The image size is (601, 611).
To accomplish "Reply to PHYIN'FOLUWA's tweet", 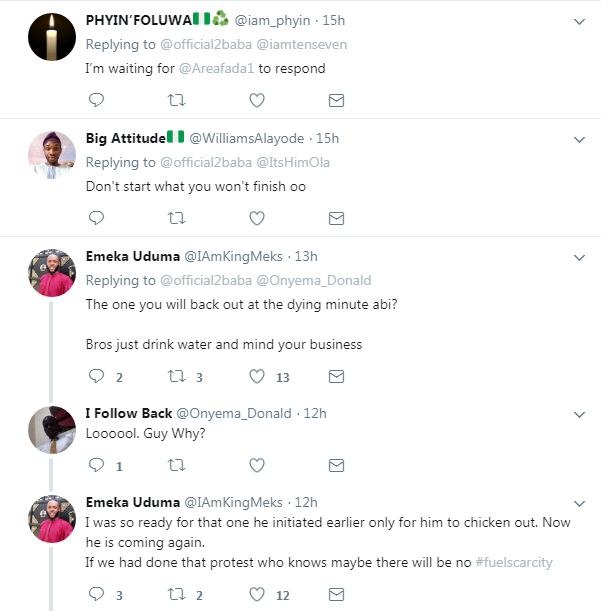I will tap(97, 100).
